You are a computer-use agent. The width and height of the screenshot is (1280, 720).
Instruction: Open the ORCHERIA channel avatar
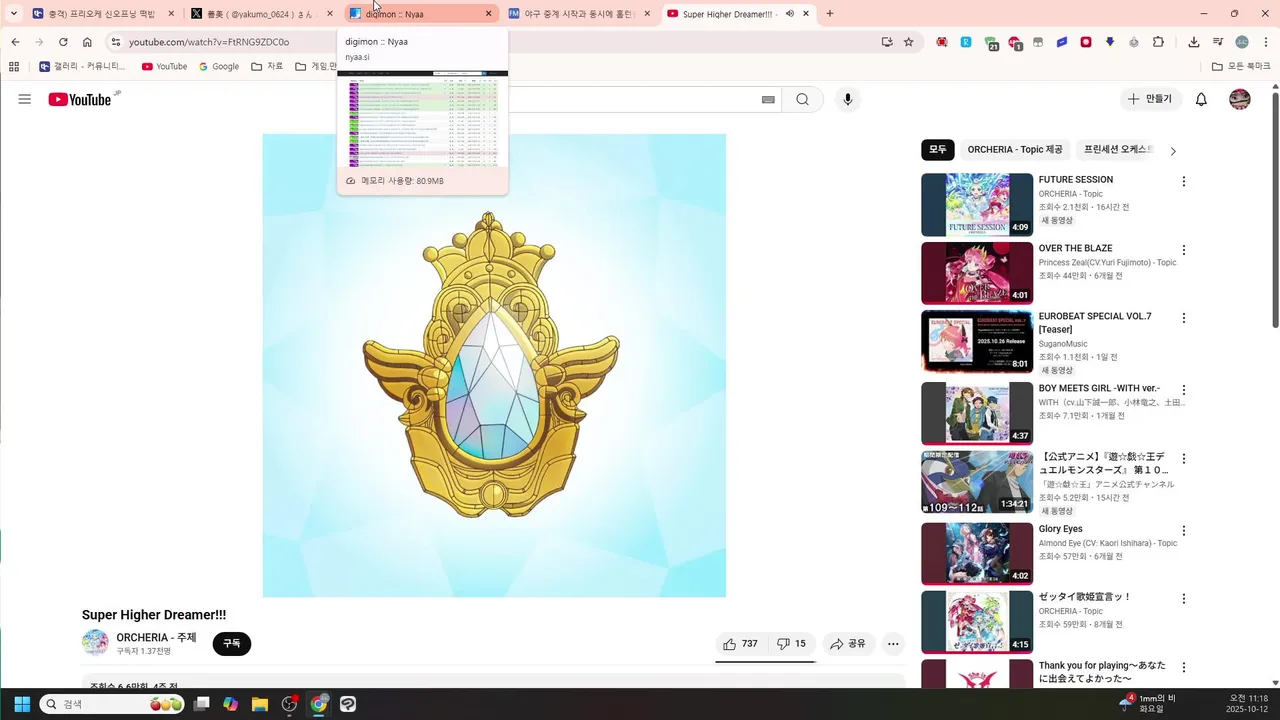(95, 643)
